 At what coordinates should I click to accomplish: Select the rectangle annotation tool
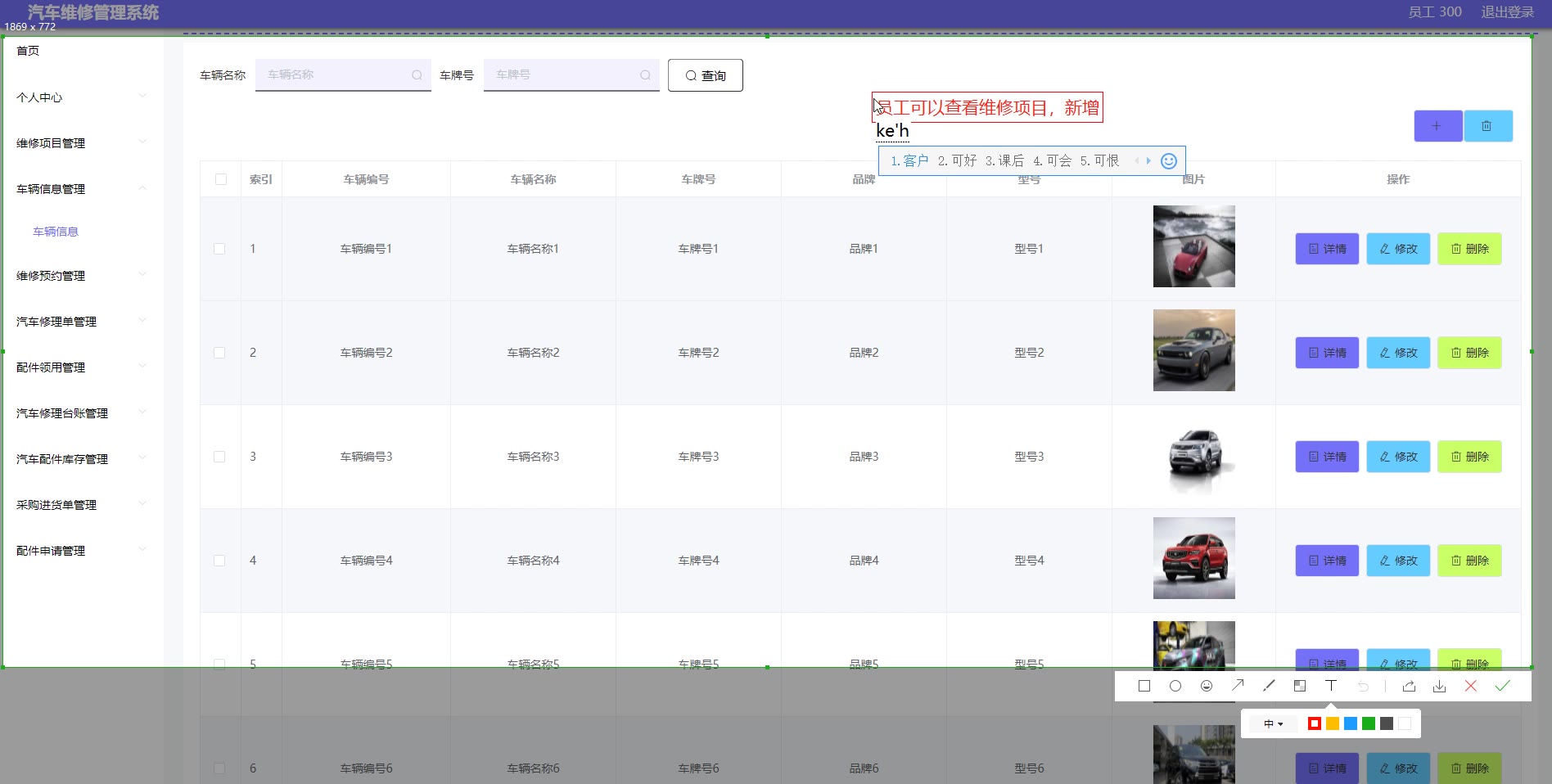click(1144, 686)
